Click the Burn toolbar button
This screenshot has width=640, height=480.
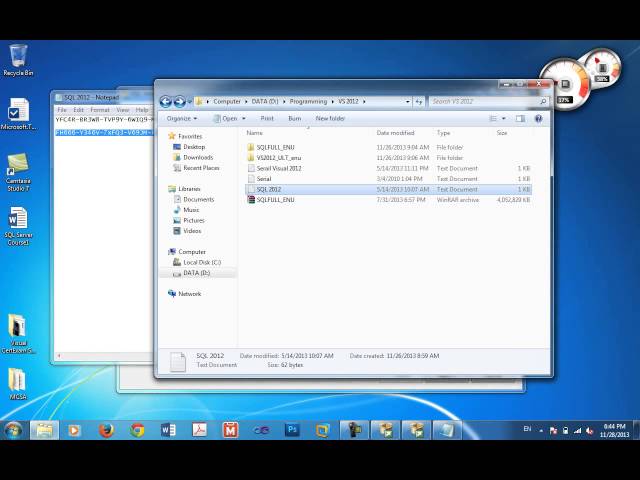pyautogui.click(x=294, y=119)
